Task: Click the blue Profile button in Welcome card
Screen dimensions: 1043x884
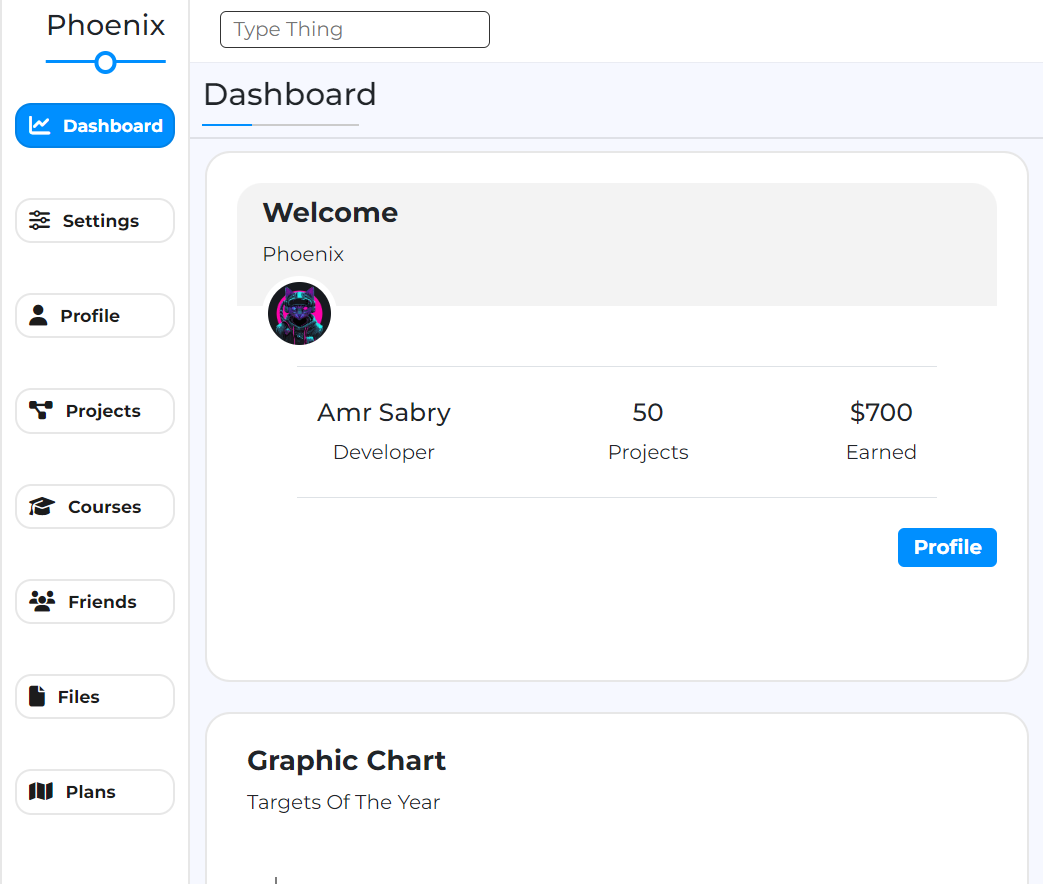Action: click(x=947, y=547)
